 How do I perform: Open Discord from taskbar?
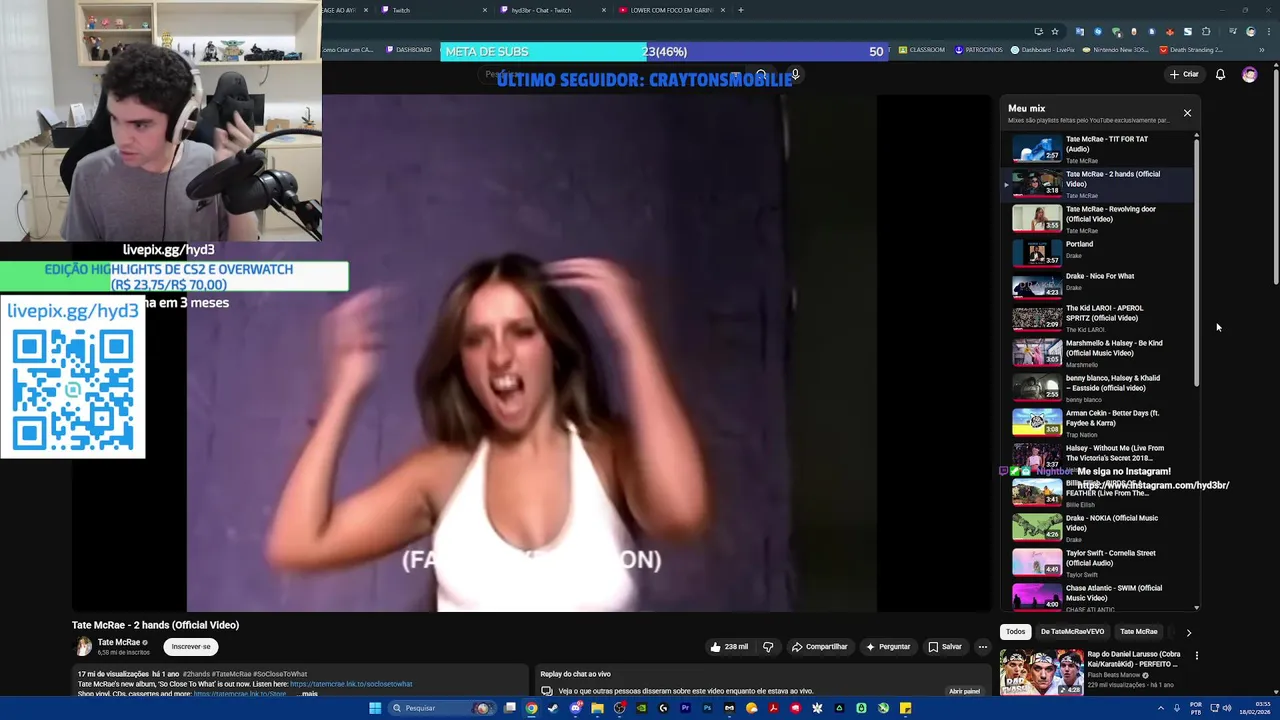coord(575,708)
